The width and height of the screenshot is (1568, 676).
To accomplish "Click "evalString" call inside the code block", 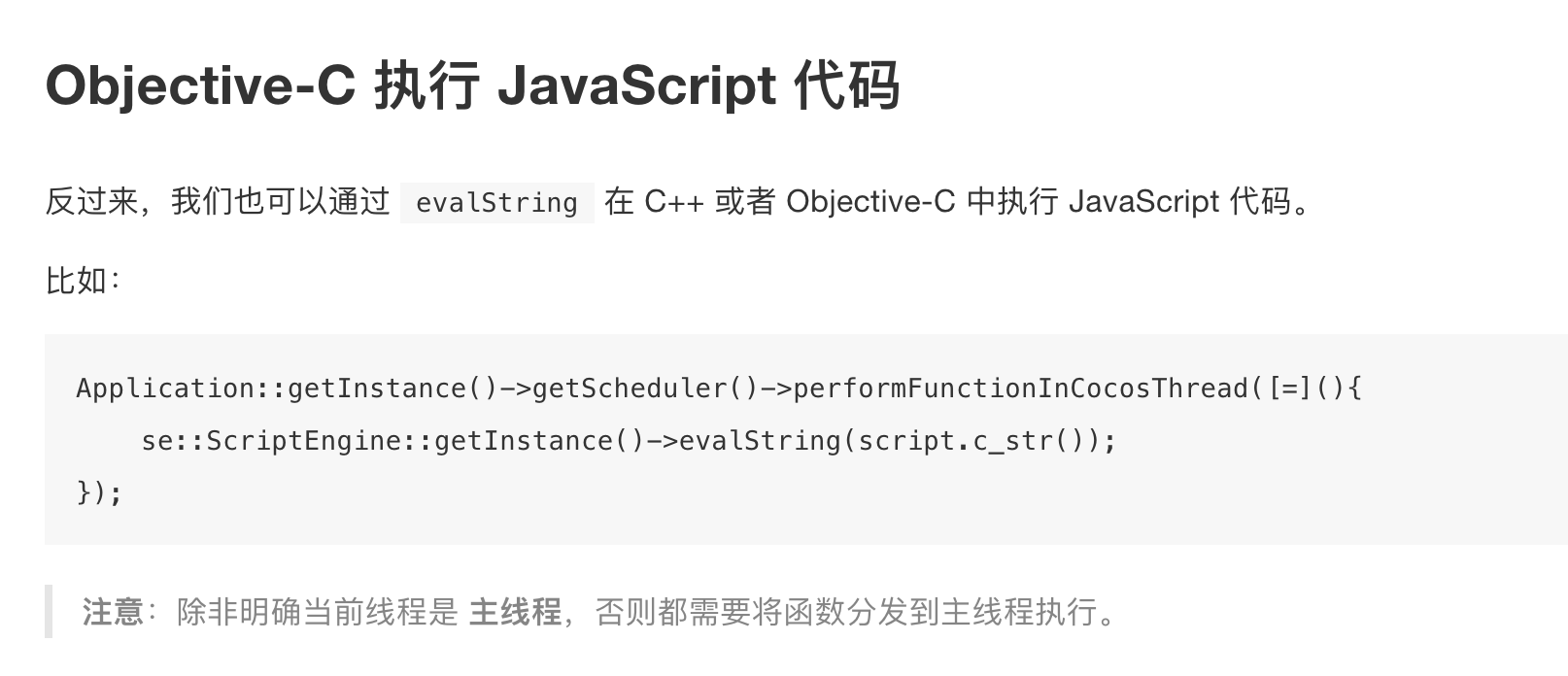I will [760, 441].
